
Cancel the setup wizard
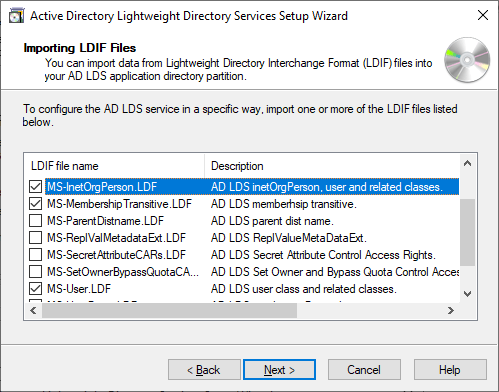[x=364, y=370]
